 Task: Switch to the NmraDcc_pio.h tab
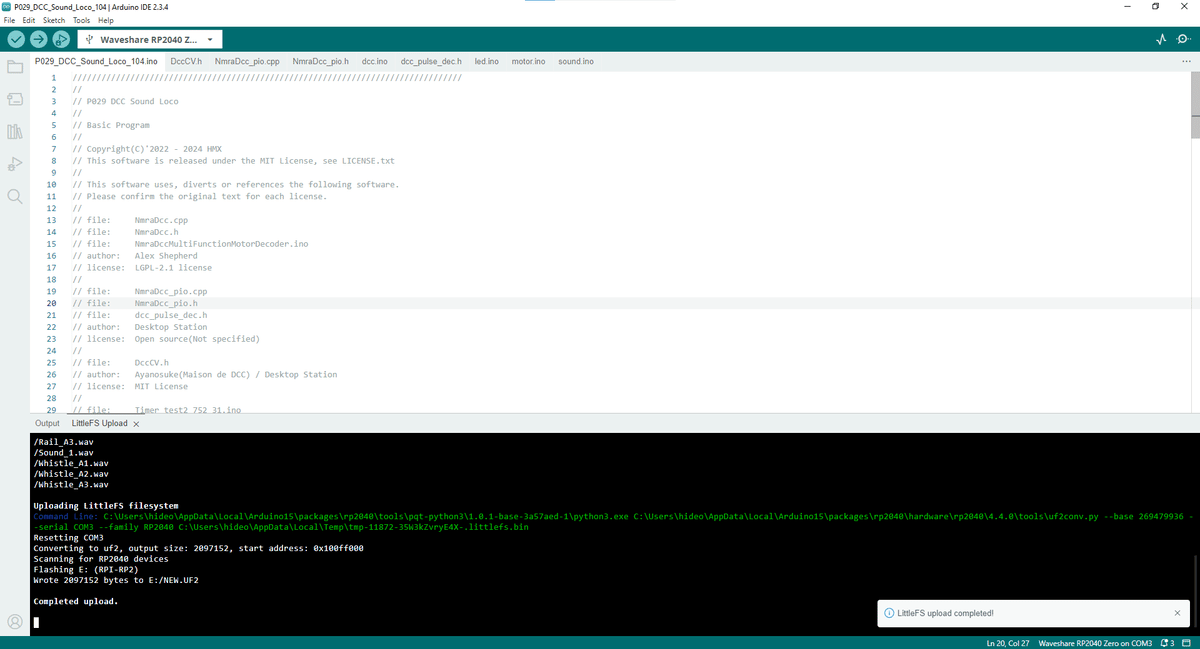pyautogui.click(x=320, y=62)
